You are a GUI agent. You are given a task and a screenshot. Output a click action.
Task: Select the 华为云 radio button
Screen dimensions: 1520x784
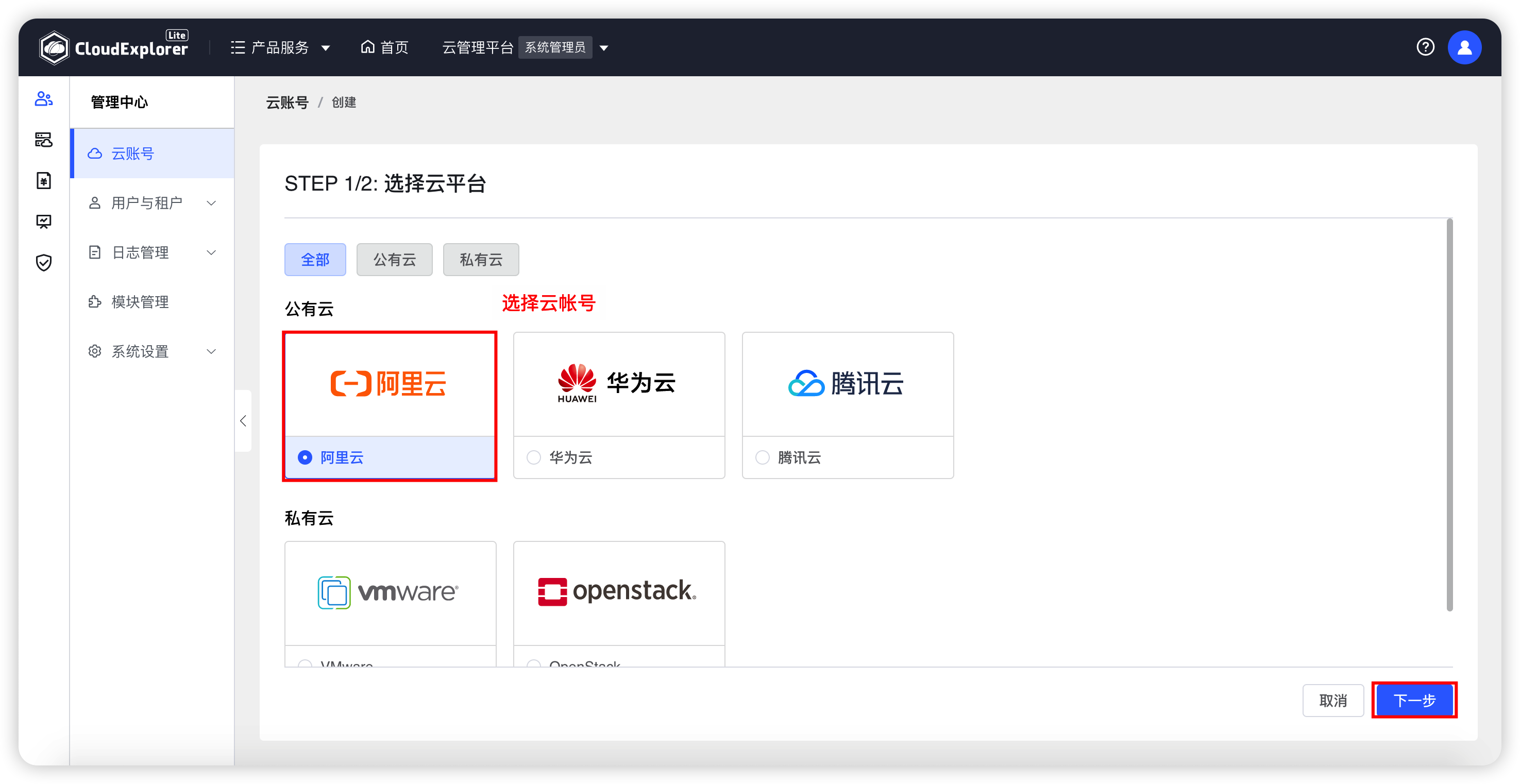[533, 458]
